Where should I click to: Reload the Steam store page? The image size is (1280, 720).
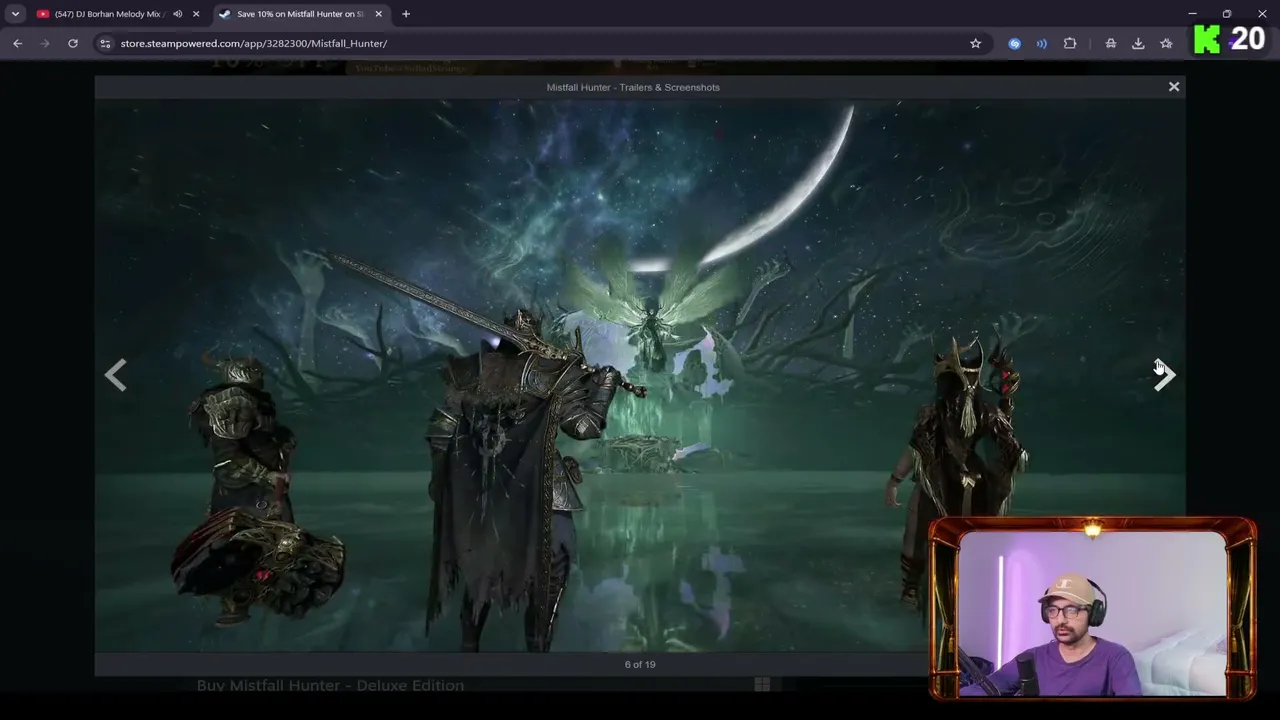73,43
